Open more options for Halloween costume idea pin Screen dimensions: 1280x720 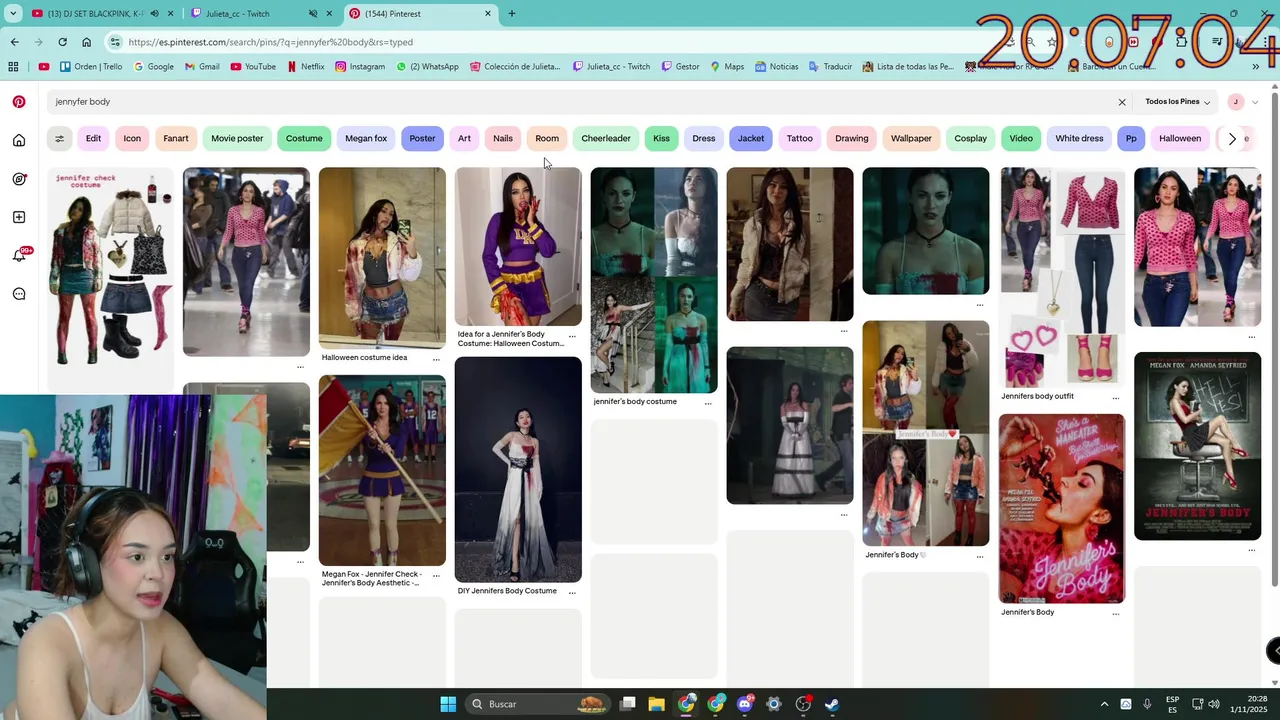tap(436, 359)
